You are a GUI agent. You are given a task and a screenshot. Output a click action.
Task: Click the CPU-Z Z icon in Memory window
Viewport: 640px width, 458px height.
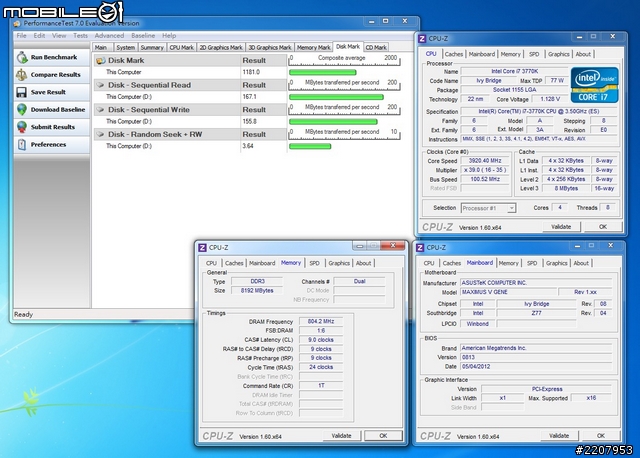click(202, 248)
